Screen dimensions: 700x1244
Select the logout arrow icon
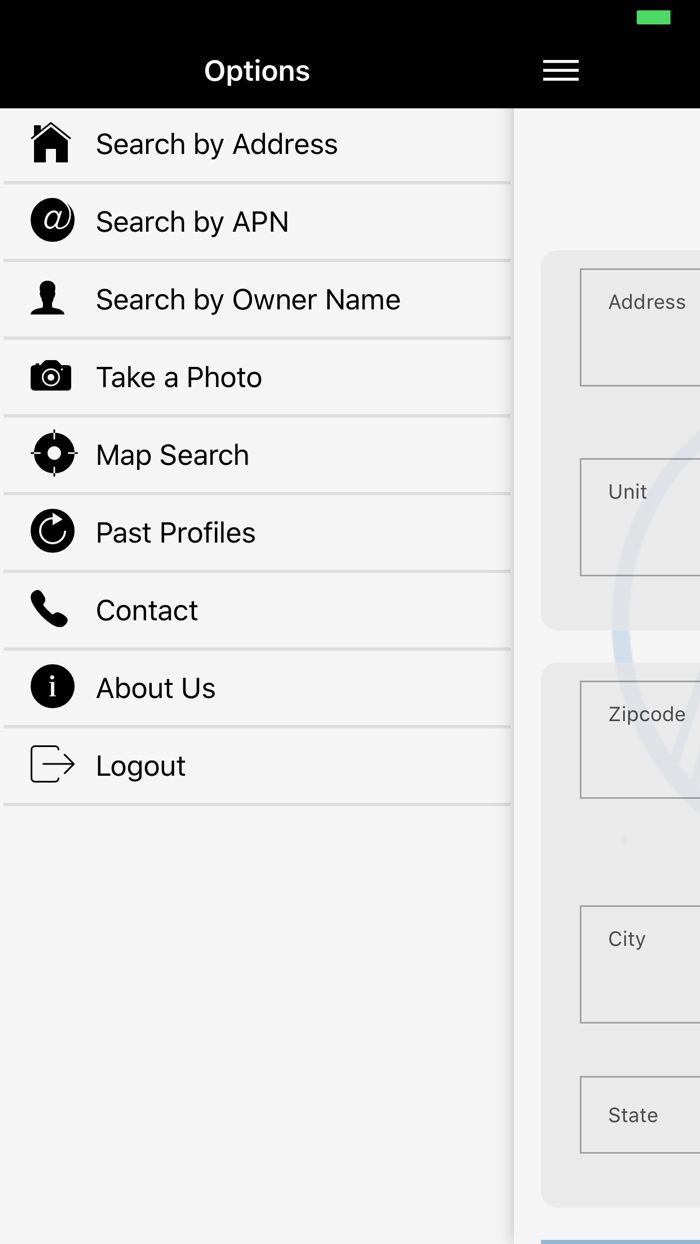[x=52, y=764]
